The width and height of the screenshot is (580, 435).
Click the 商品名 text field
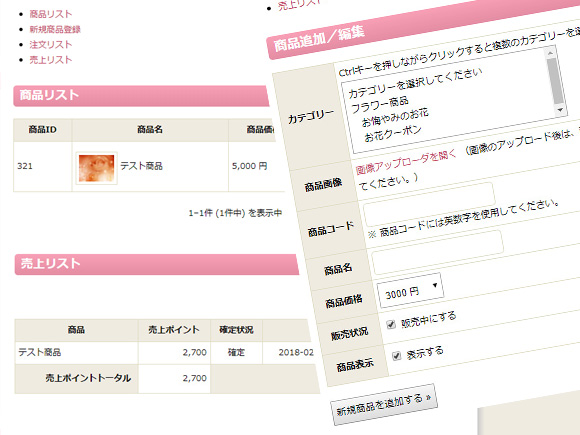tap(437, 252)
